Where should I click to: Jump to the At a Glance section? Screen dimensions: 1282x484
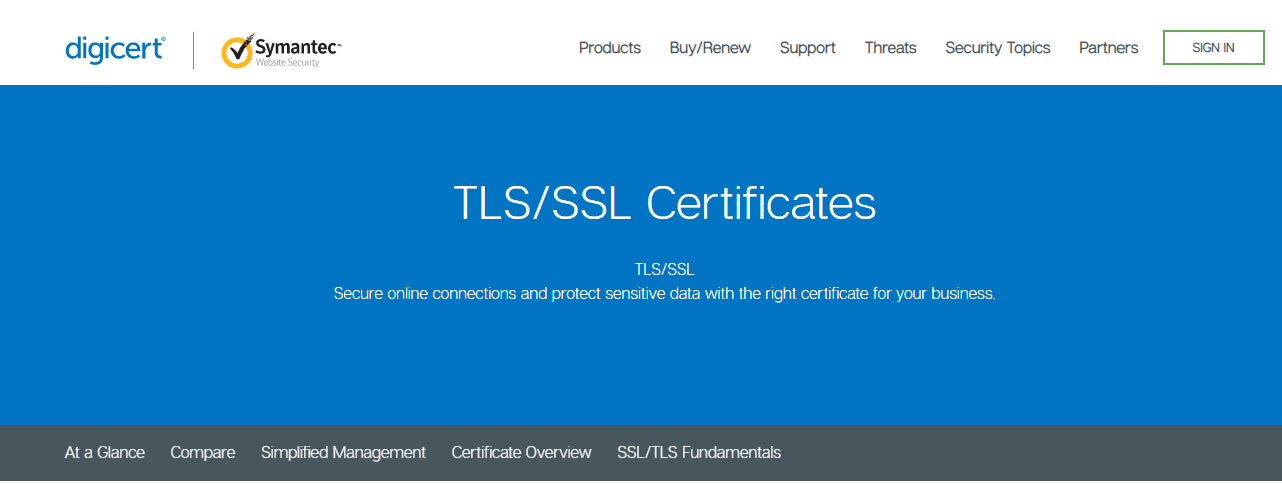pyautogui.click(x=105, y=453)
